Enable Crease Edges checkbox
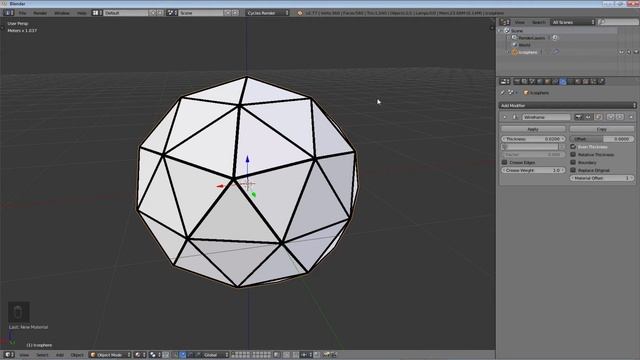Viewport: 640px width, 360px height. 504,162
